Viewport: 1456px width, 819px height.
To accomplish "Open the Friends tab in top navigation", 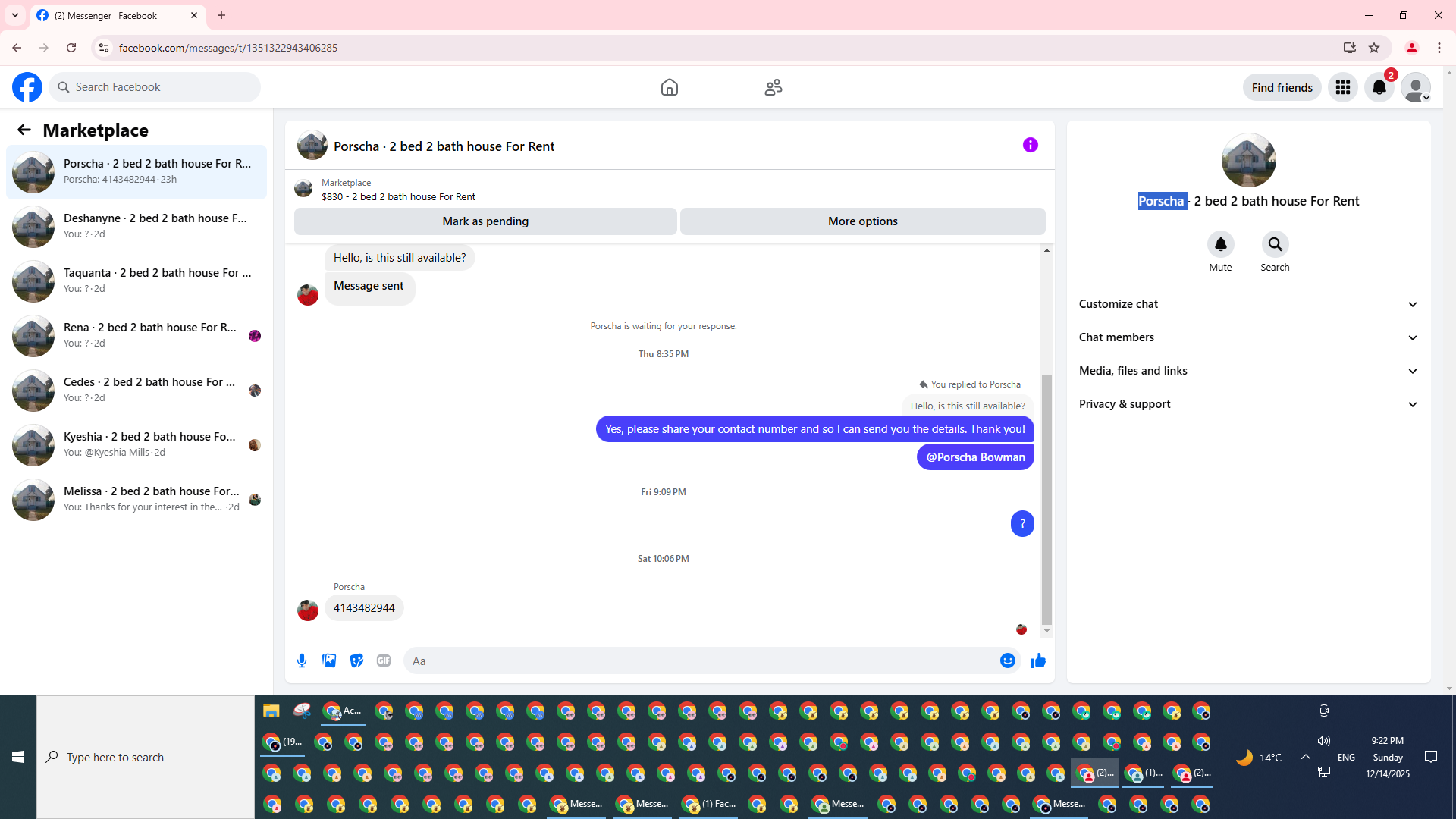I will click(773, 87).
